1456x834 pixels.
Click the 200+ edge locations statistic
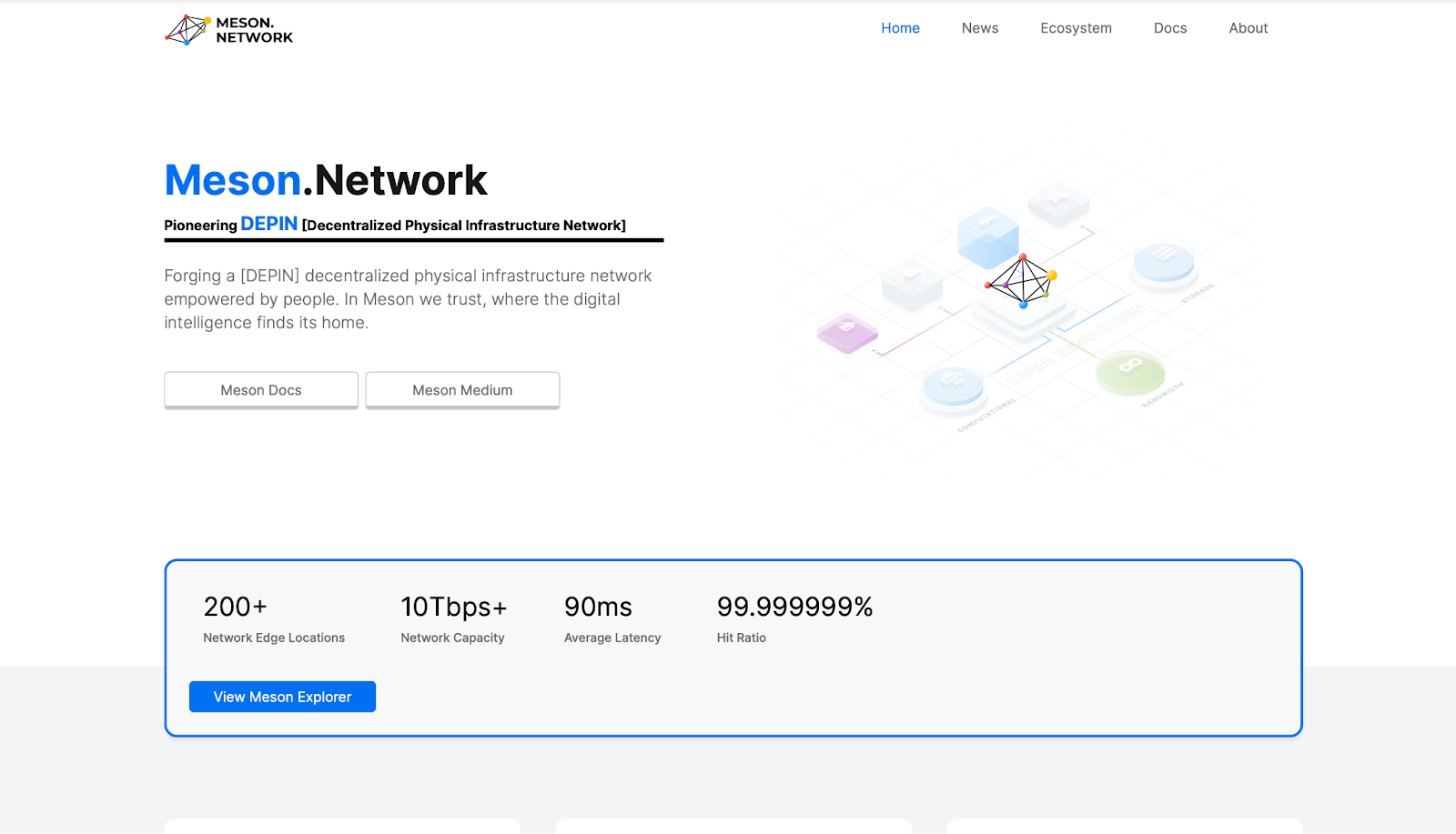coord(236,607)
